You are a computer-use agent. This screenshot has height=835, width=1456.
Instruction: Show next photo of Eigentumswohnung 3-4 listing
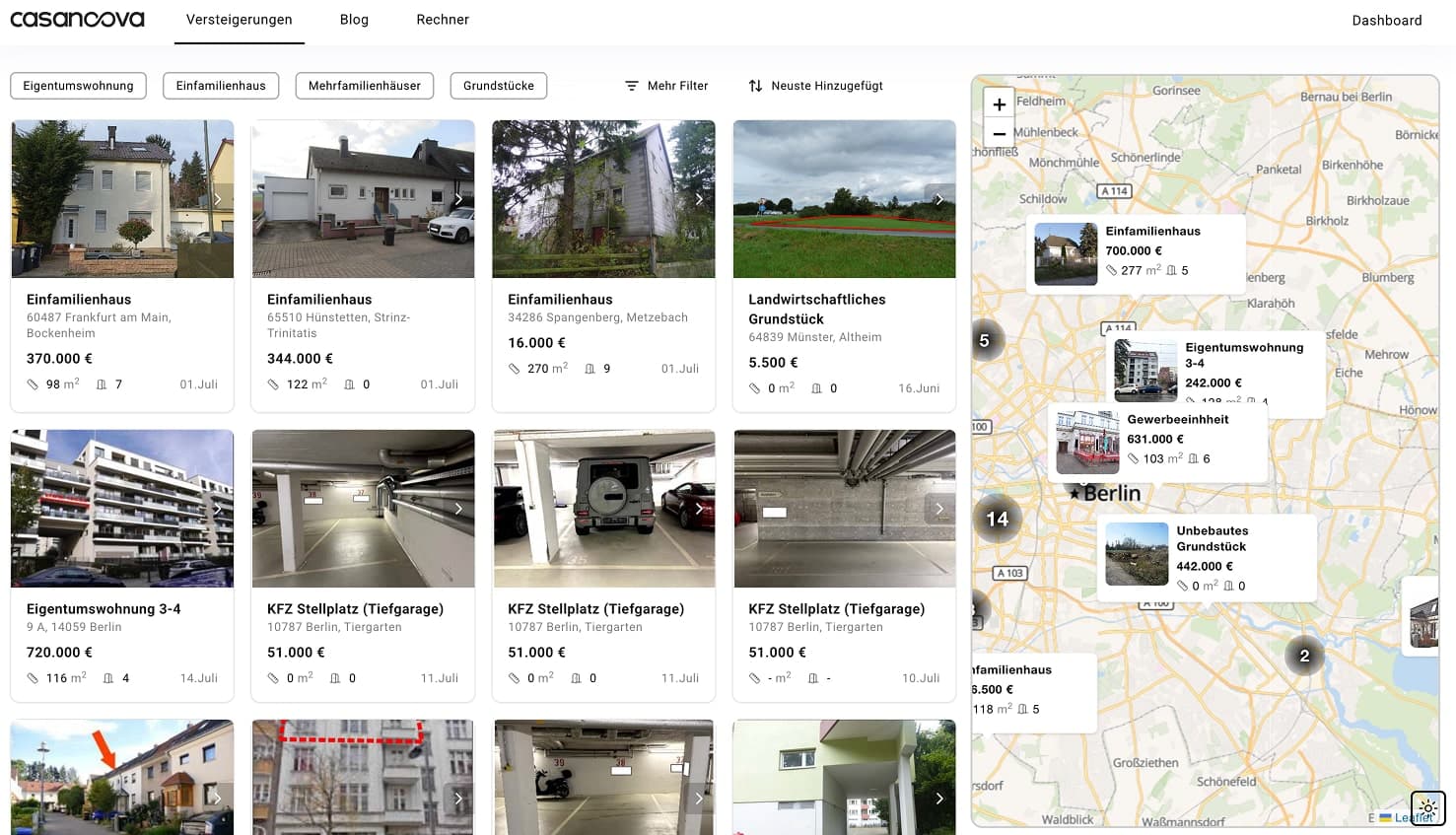(x=218, y=509)
